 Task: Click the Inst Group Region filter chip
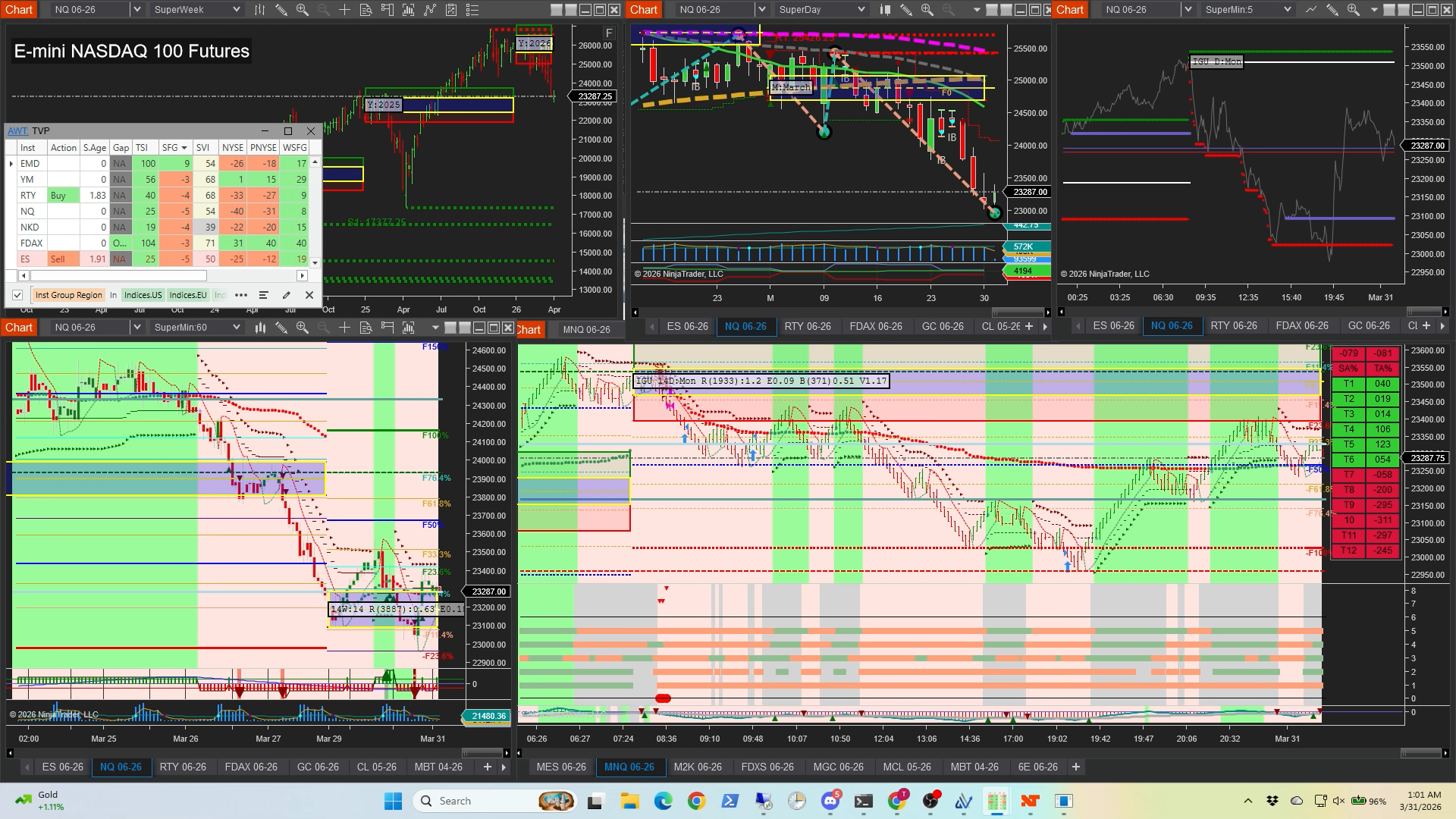(68, 295)
